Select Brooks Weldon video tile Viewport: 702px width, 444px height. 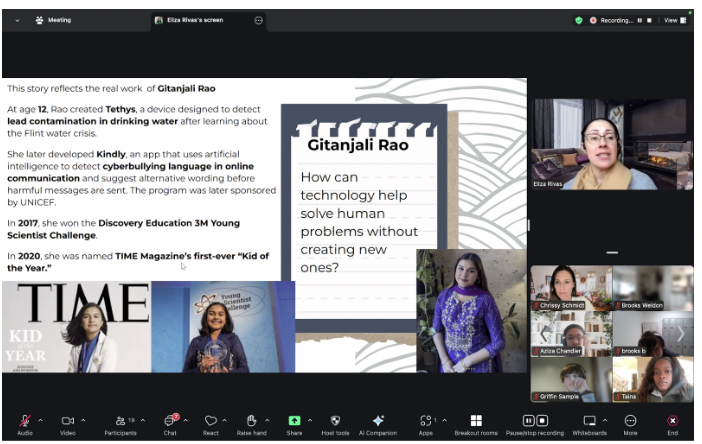click(653, 288)
